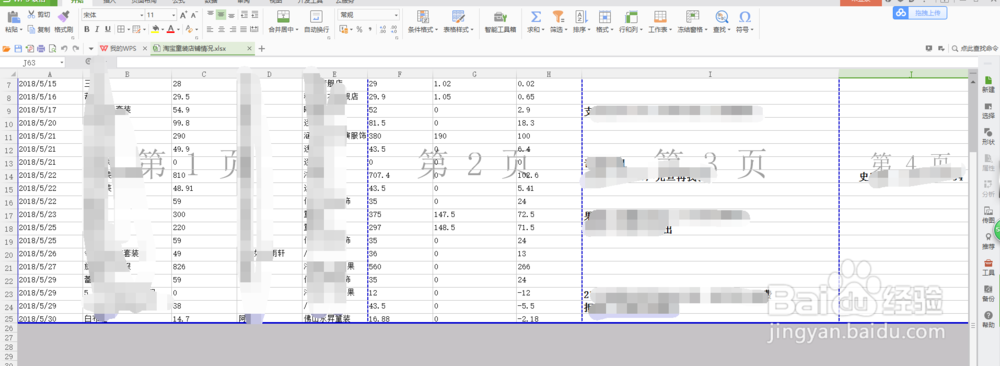Screen dimensions: 1000x366
Task: Decrease font size with the A- icon
Action: [x=195, y=15]
